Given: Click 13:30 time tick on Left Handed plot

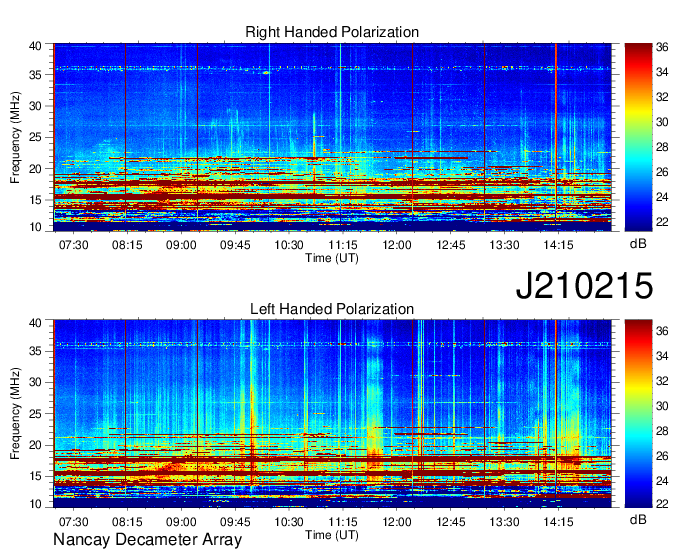Looking at the screenshot, I should click(x=504, y=522).
